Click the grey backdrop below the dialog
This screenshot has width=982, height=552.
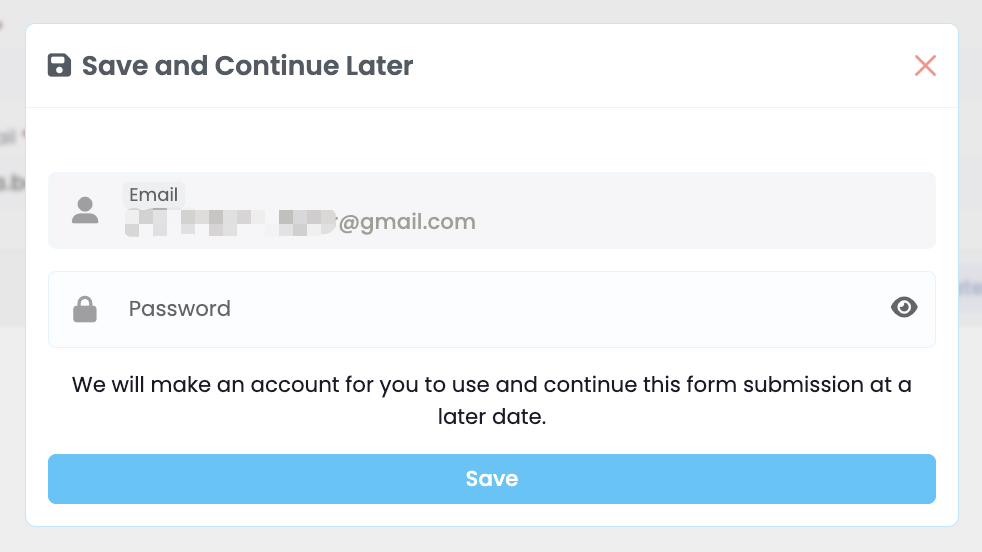point(492,539)
